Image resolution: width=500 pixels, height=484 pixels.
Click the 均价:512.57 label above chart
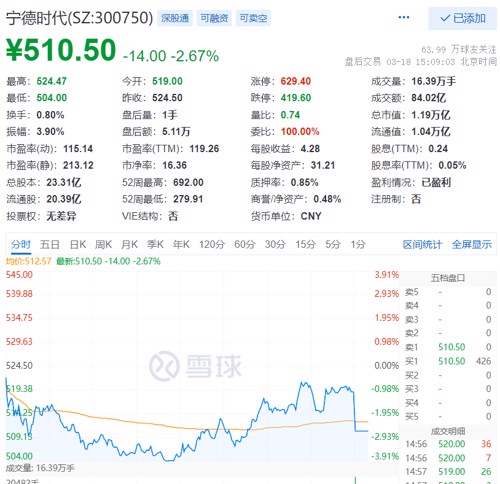pyautogui.click(x=29, y=261)
